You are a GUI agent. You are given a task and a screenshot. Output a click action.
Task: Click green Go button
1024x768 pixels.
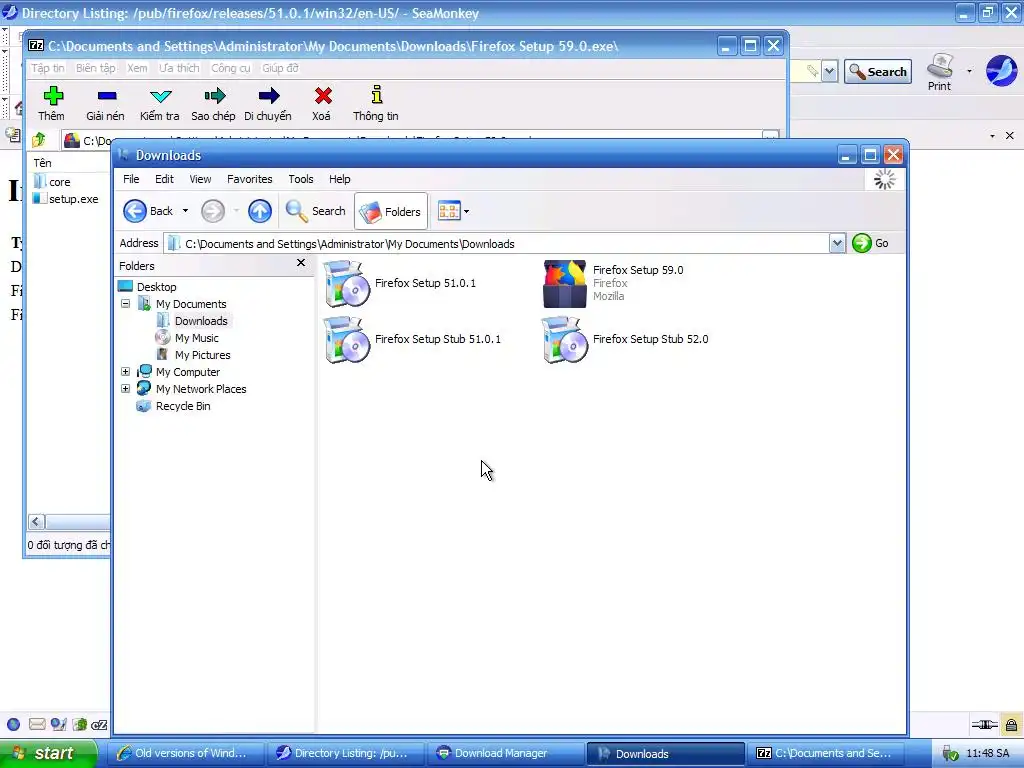(x=871, y=243)
